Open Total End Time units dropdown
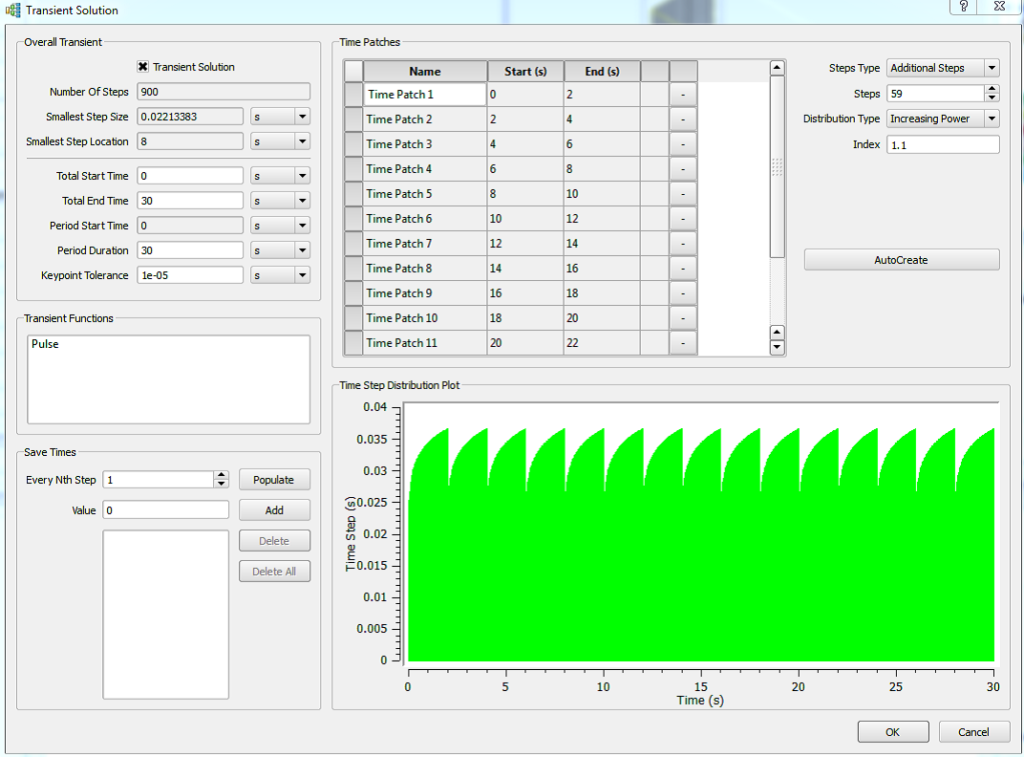Viewport: 1024px width, 757px height. [280, 201]
